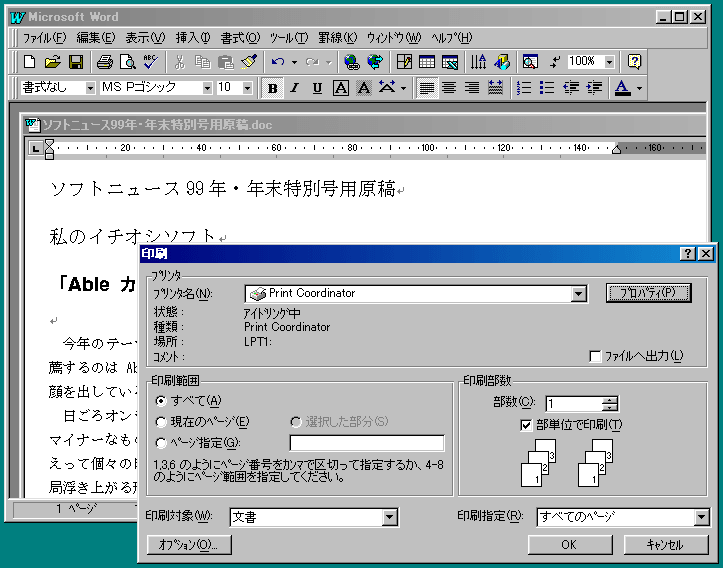This screenshot has height=568, width=723.
Task: Run spelling check (ABC checkmark)
Action: tap(151, 62)
